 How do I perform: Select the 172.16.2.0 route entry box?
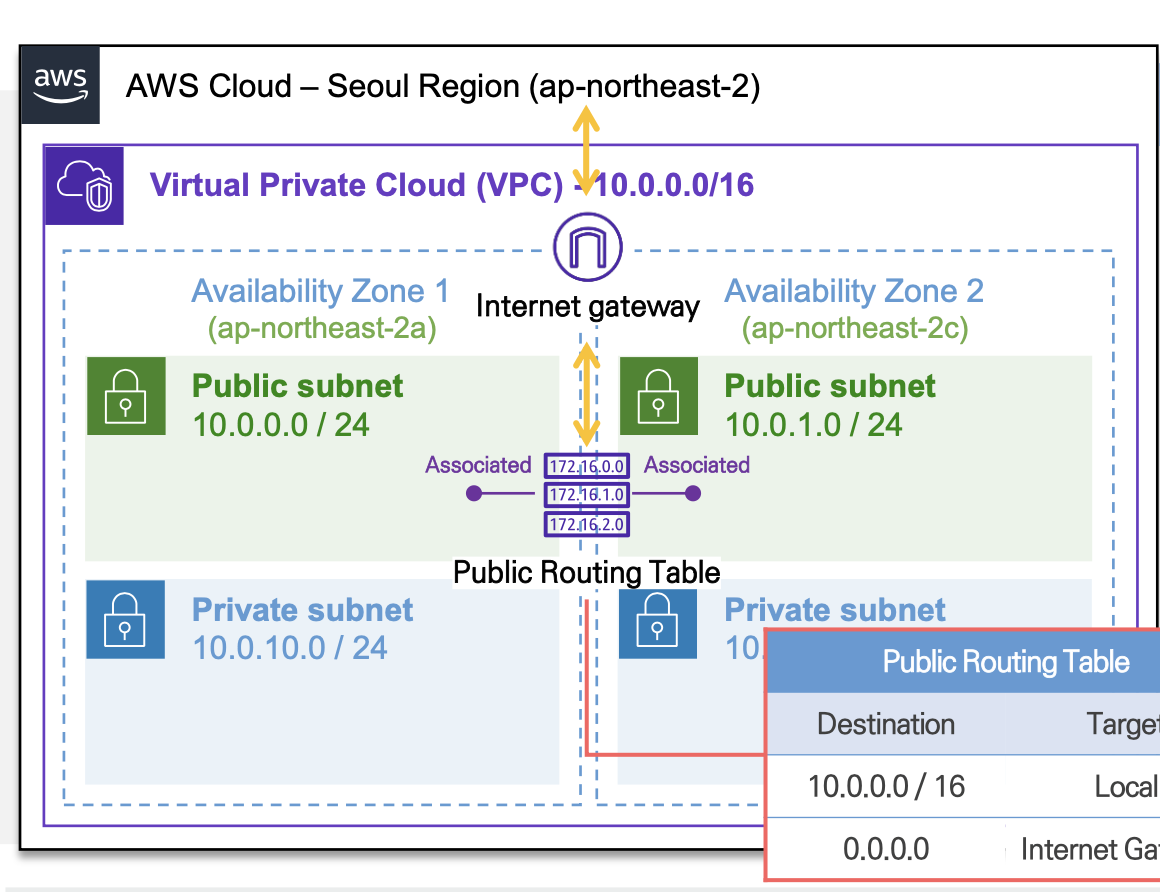587,523
